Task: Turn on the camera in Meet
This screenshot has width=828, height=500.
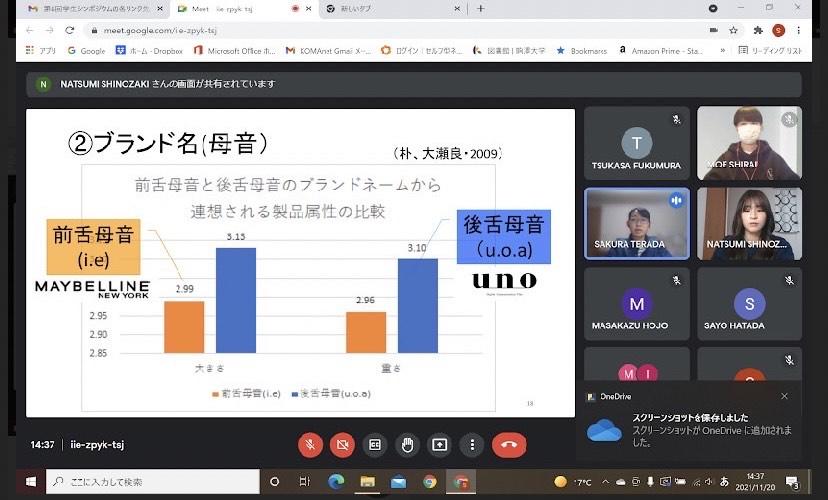Action: (343, 444)
